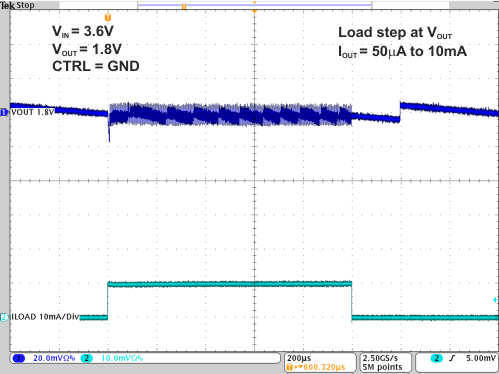Select the orange trigger position marker
This screenshot has width=499, height=374.
pyautogui.click(x=108, y=17)
